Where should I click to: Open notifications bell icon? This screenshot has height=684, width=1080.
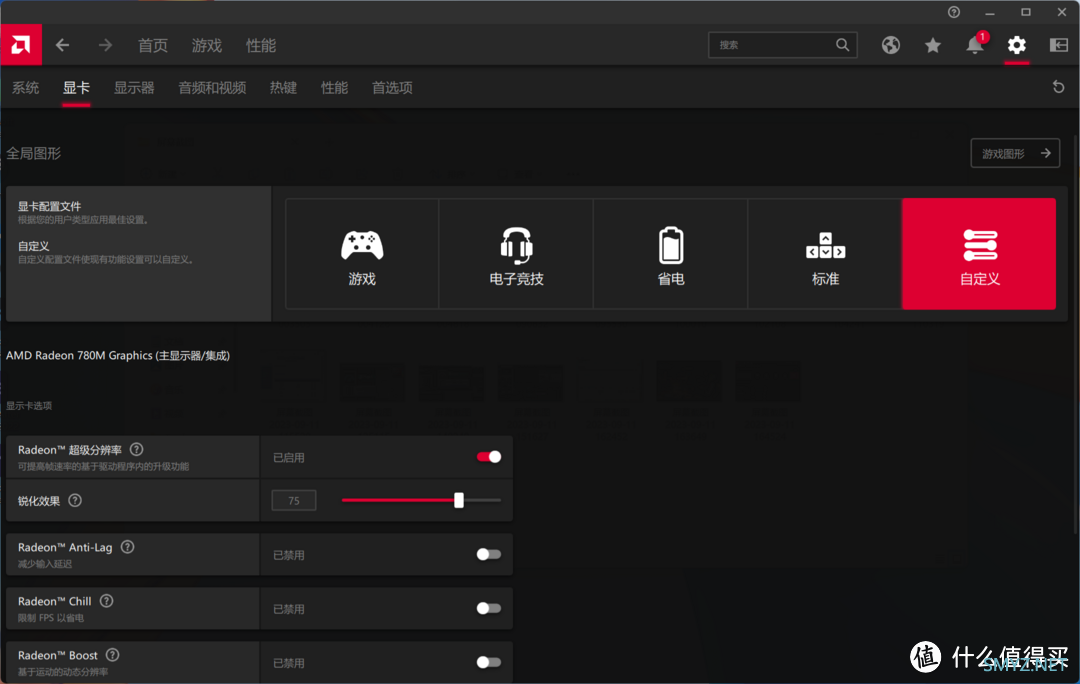[x=975, y=45]
